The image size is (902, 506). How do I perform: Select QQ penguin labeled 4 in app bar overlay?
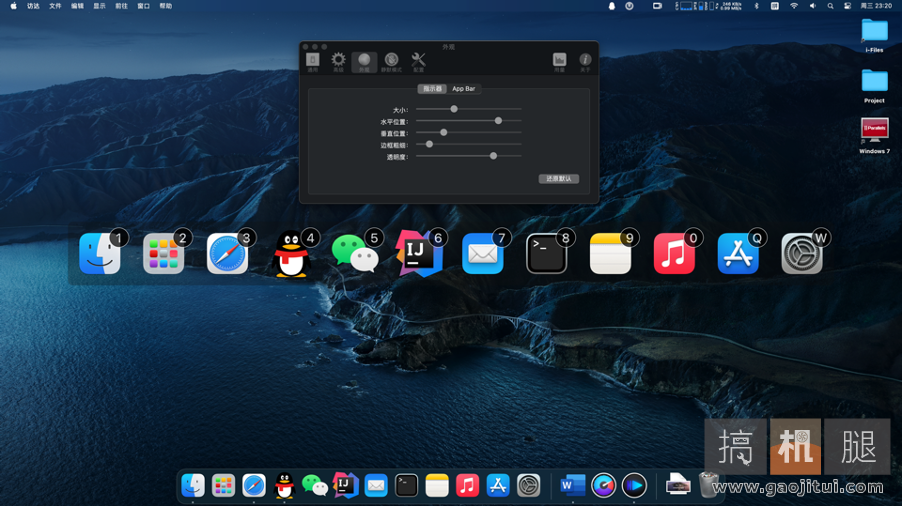tap(292, 254)
